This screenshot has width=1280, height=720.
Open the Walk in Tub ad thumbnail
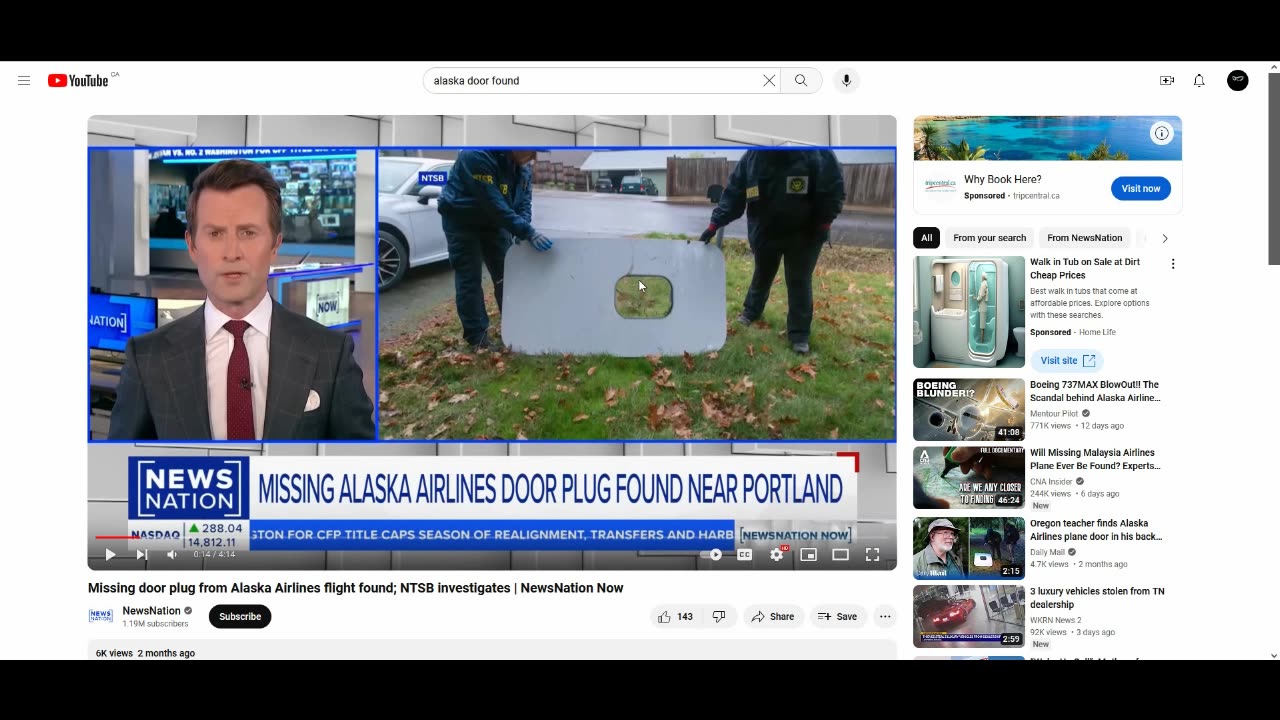(969, 312)
